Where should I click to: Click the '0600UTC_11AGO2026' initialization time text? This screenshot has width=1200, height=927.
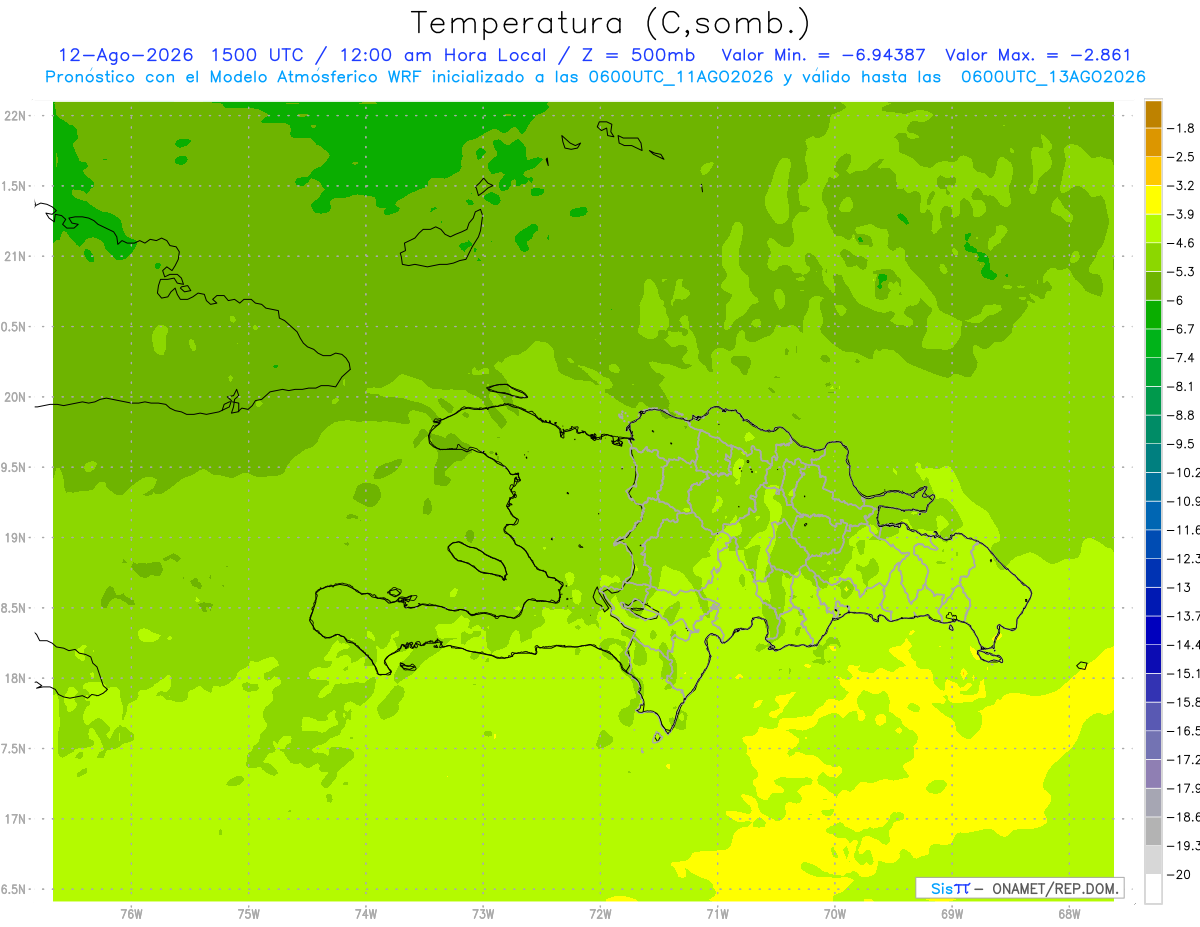coord(683,77)
